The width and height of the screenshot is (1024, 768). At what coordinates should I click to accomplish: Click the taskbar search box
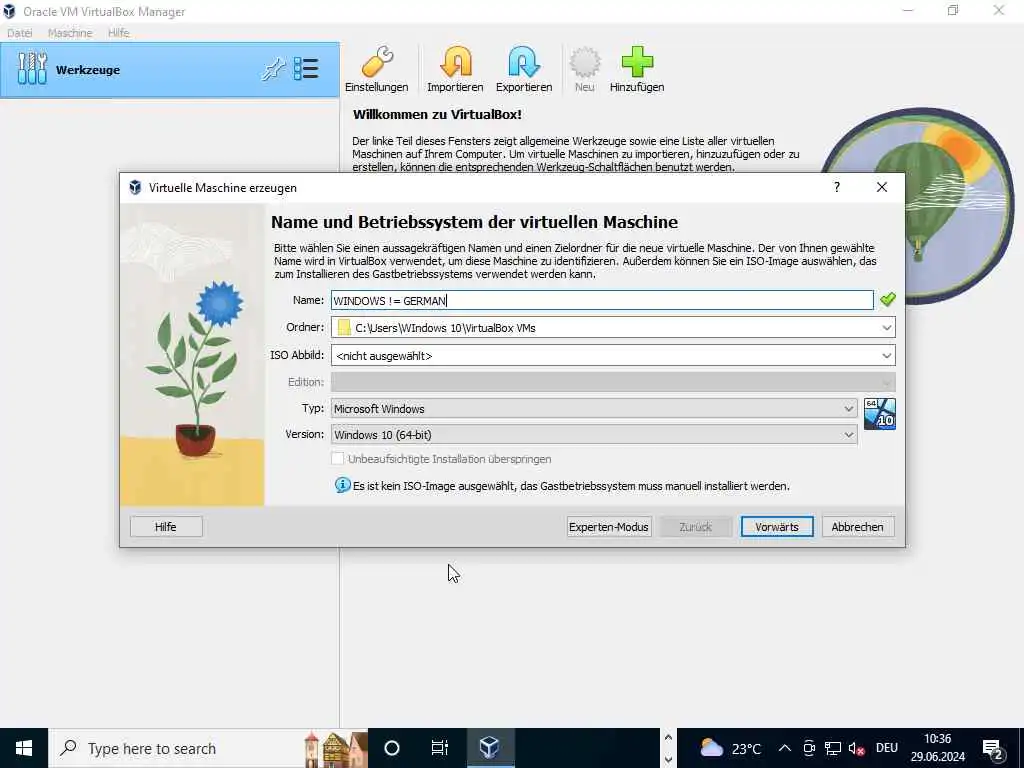click(208, 748)
